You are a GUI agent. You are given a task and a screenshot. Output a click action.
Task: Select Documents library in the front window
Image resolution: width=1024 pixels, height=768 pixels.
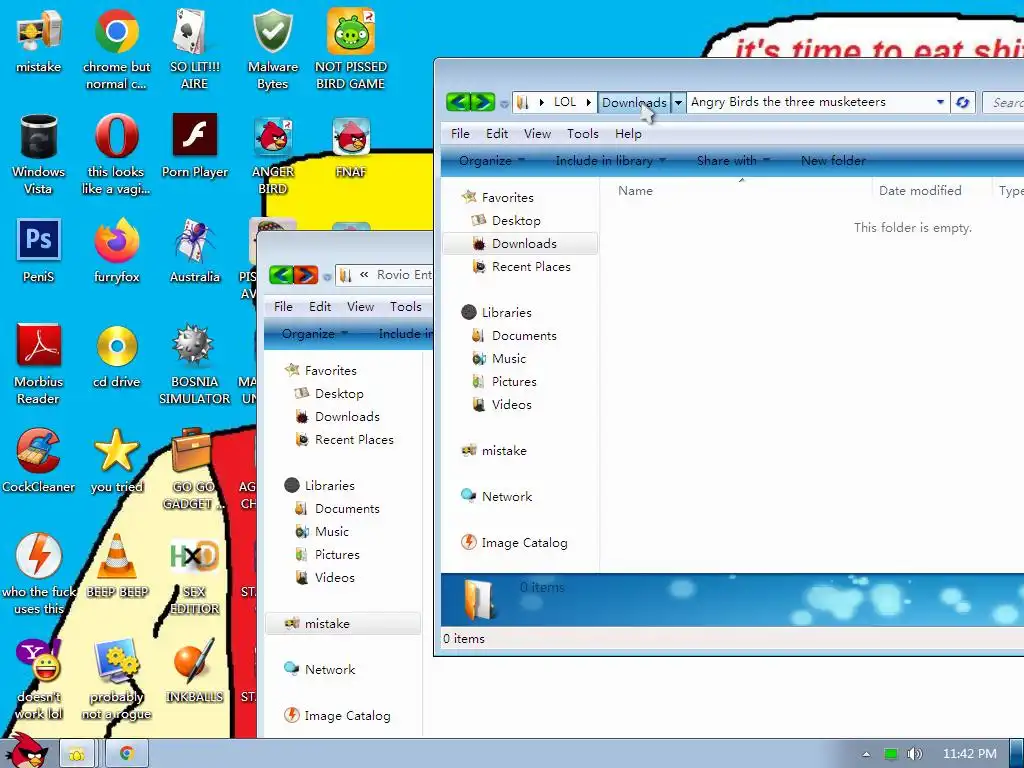click(x=514, y=336)
